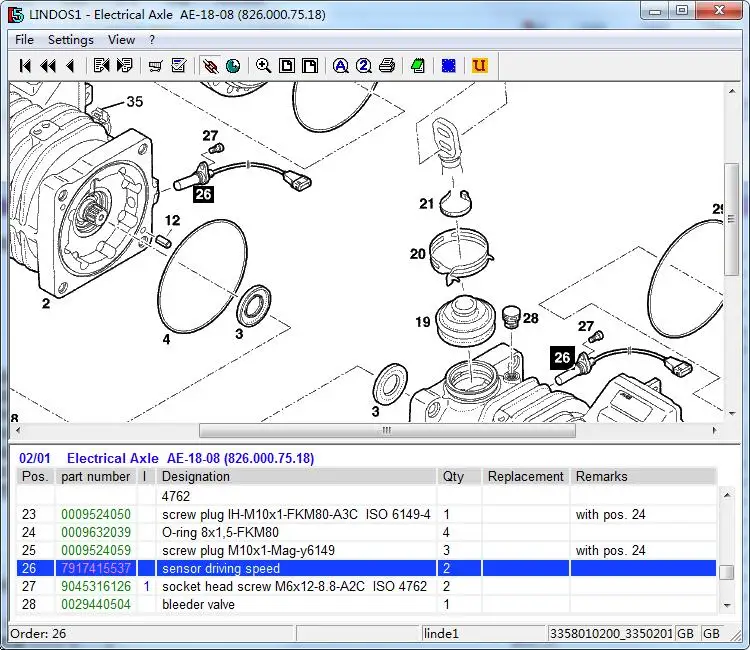Click the blue circled 2 search icon
This screenshot has height=650, width=750.
coord(364,66)
